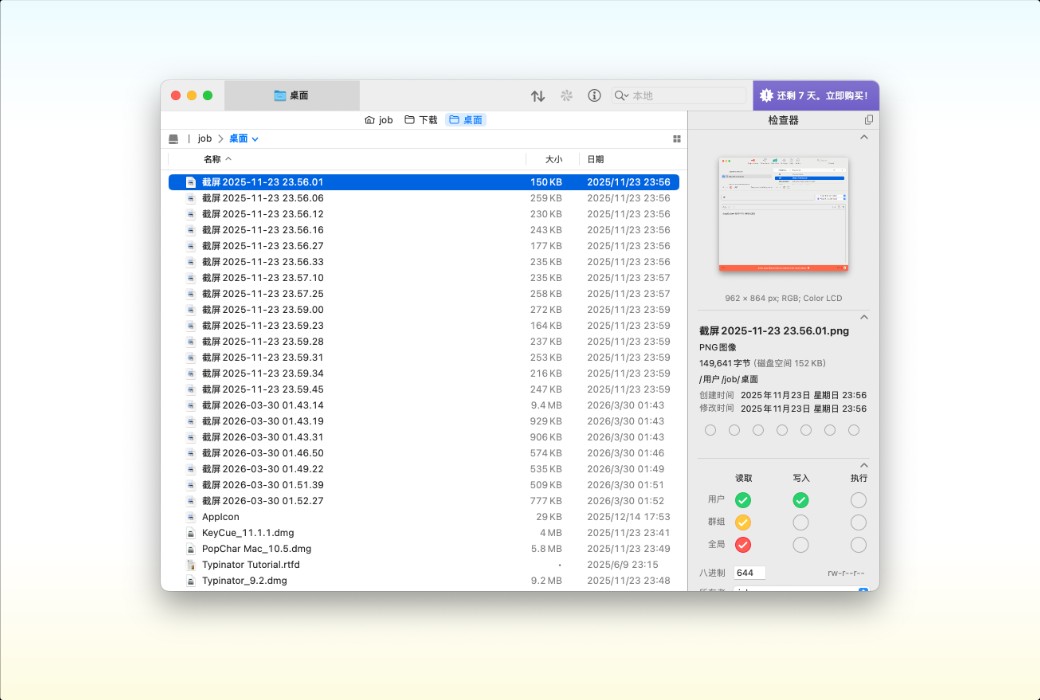Click the sort order icon in the toolbar
Screen dimensions: 1040x700
tap(538, 96)
